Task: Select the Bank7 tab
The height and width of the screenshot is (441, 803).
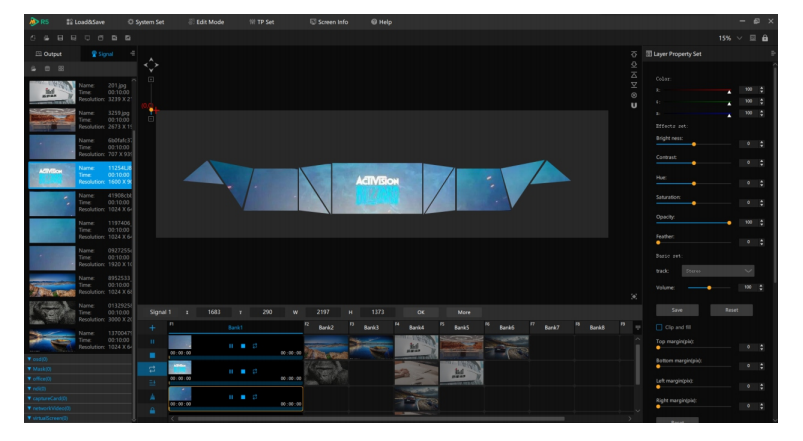Action: pyautogui.click(x=552, y=327)
